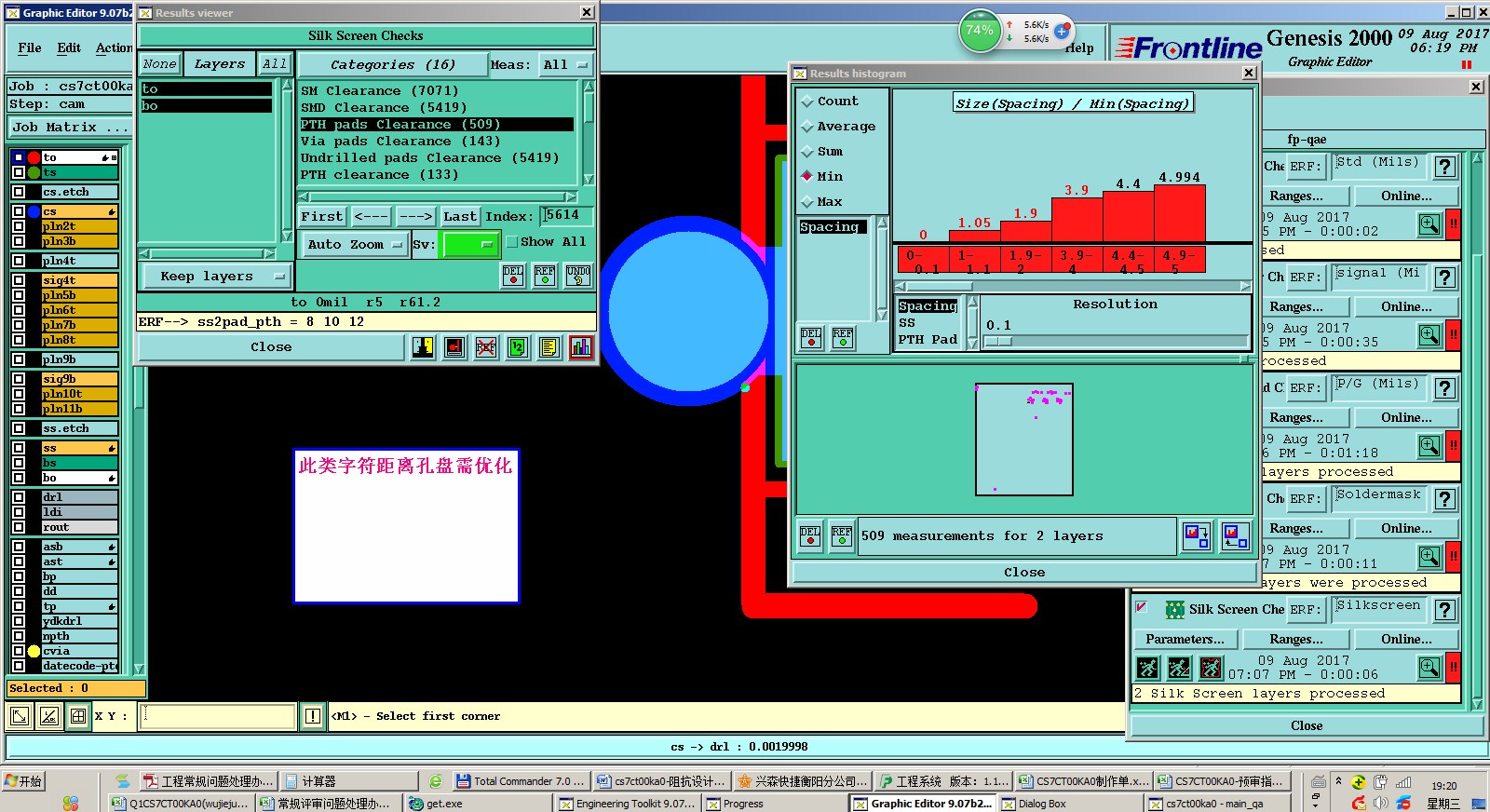Click the second diagonal-arrow icon beside the X Y field
Image resolution: width=1490 pixels, height=812 pixels.
49,716
